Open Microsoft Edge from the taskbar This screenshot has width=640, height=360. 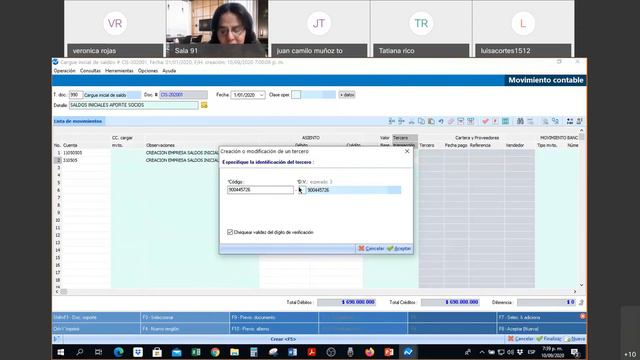[119, 352]
